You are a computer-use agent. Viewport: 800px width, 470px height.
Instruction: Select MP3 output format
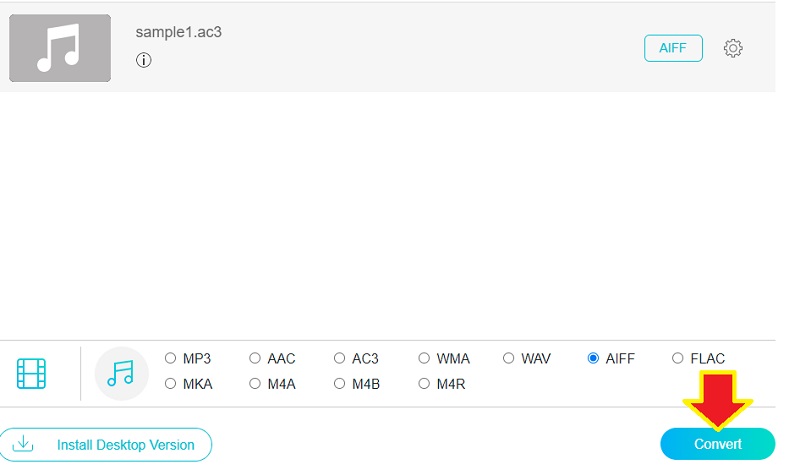(x=171, y=358)
